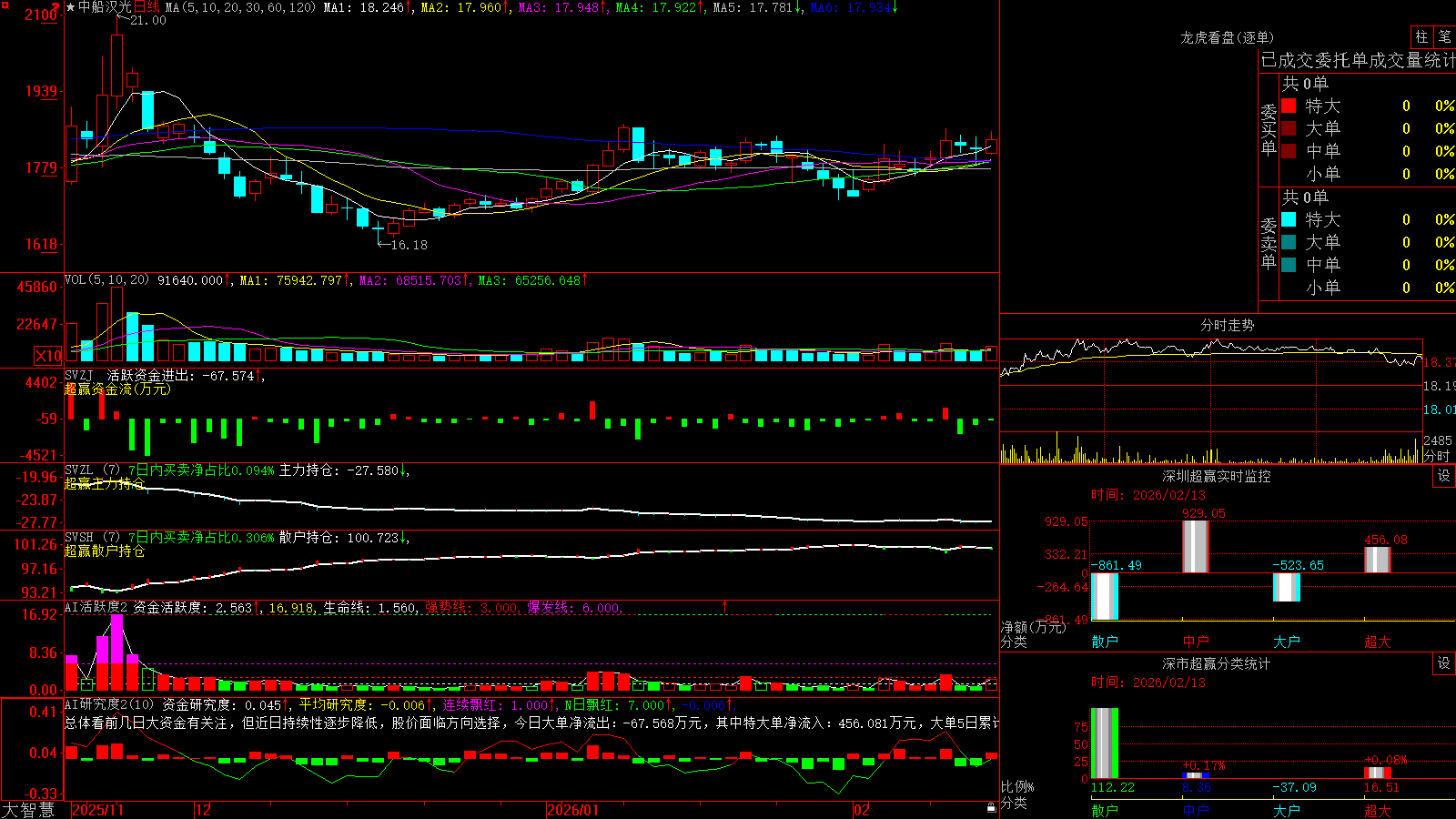This screenshot has height=819, width=1456.
Task: Open the SVZL (7) indicator label
Action: click(92, 470)
